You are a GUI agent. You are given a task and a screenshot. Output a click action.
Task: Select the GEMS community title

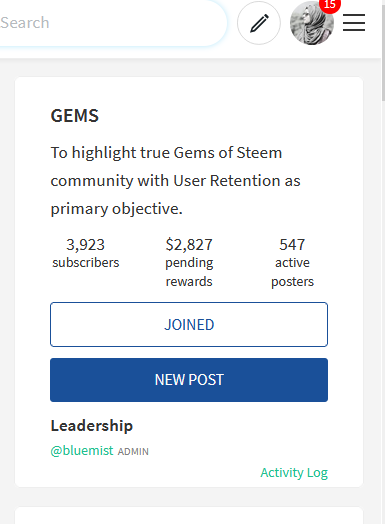tap(75, 116)
